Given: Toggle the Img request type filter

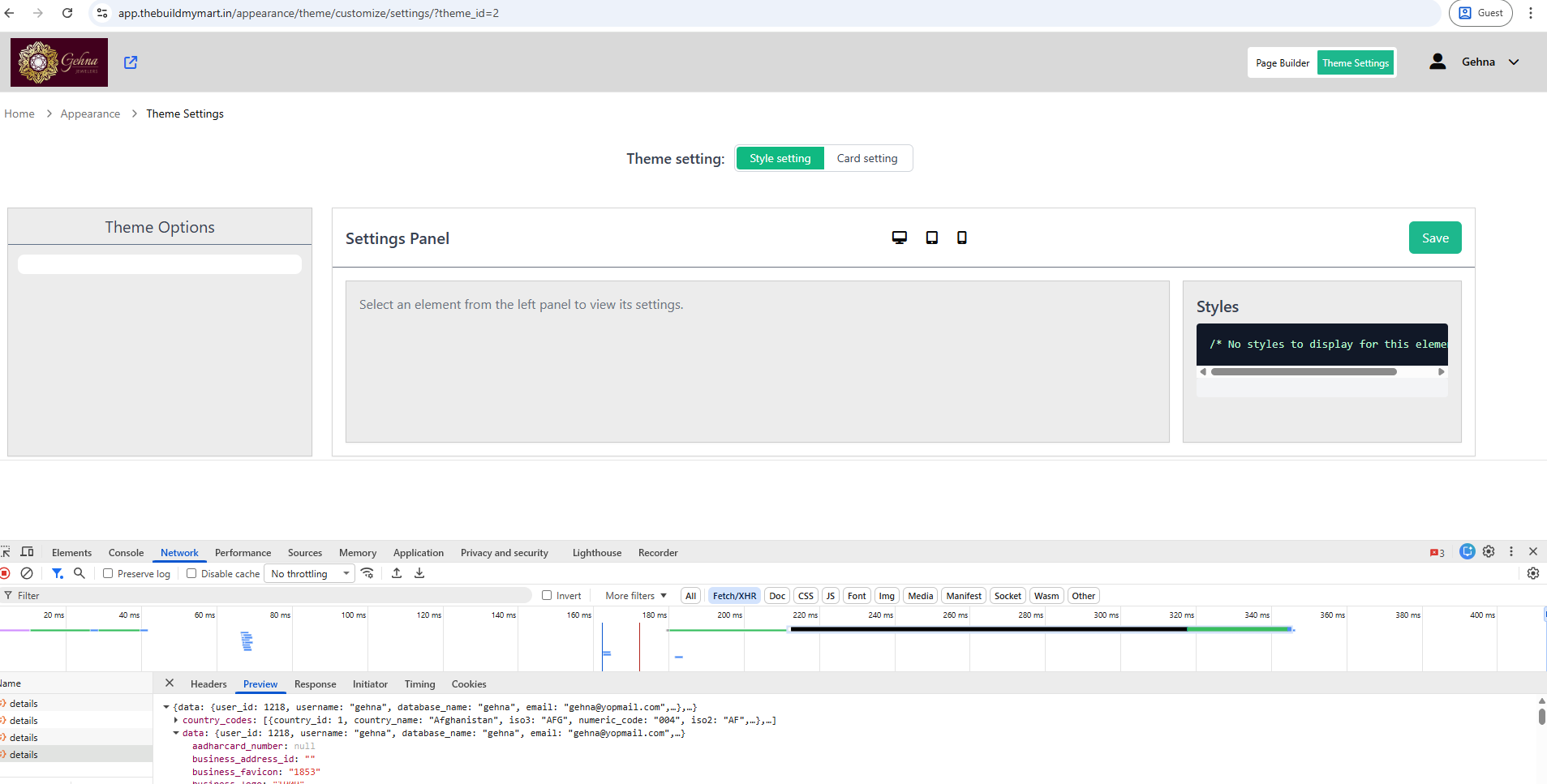Looking at the screenshot, I should coord(887,596).
